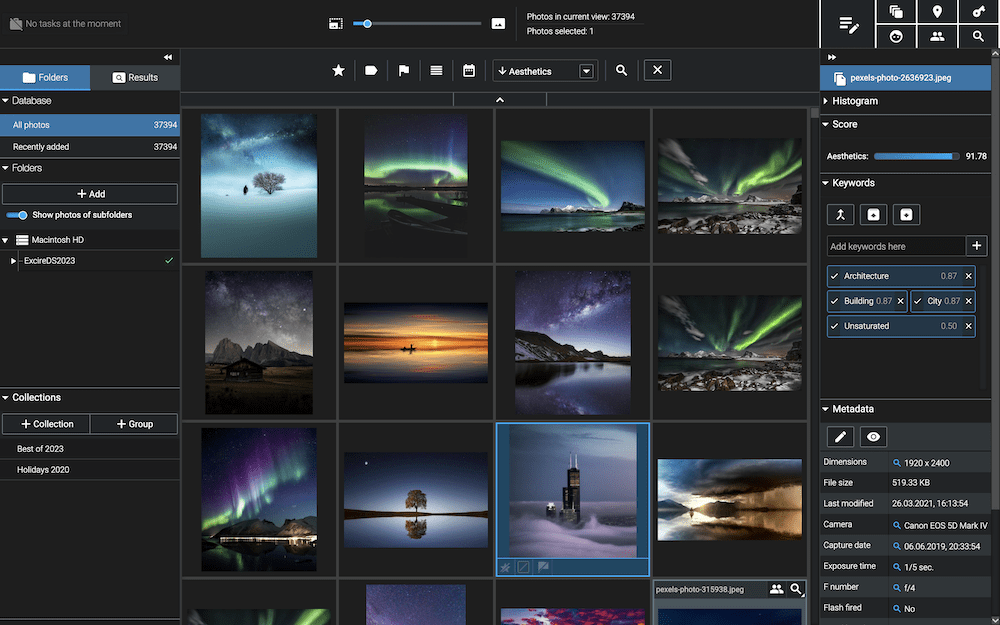The width and height of the screenshot is (1000, 625).
Task: Expand the Histogram section
Action: [x=855, y=101]
